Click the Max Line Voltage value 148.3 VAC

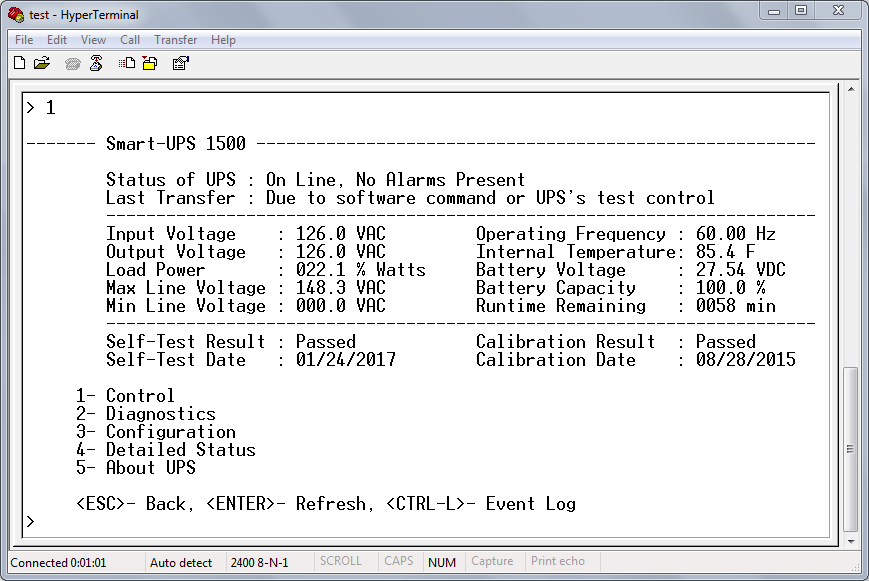click(x=340, y=287)
